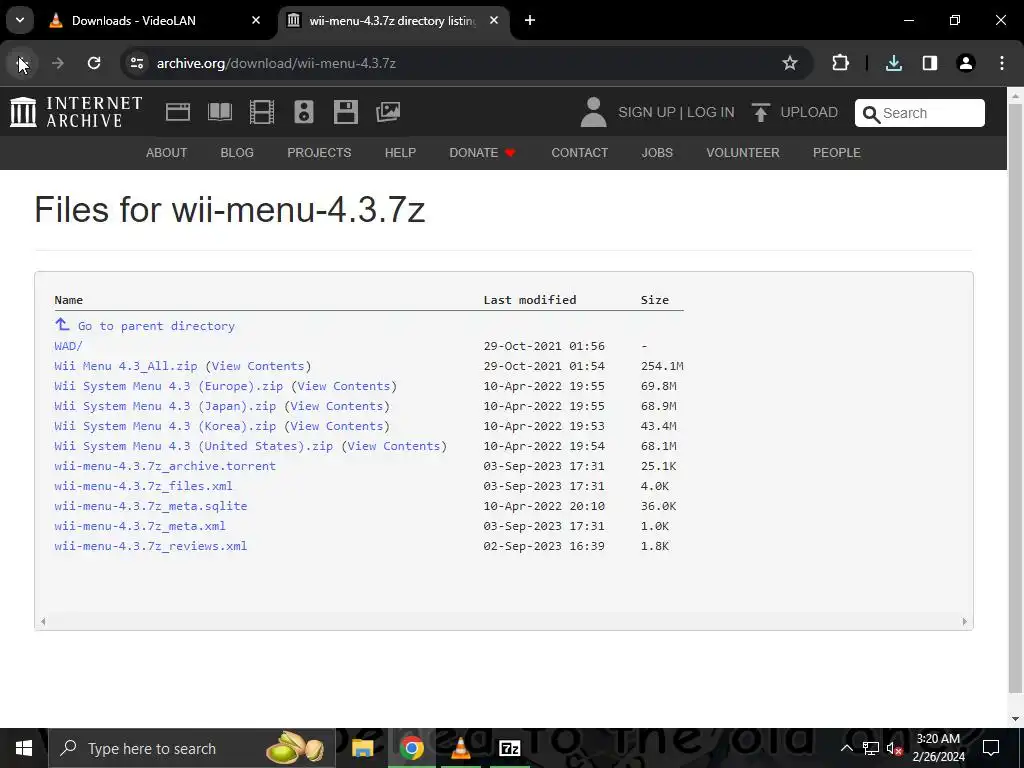This screenshot has height=768, width=1024.
Task: Open File Explorer from taskbar
Action: point(362,748)
